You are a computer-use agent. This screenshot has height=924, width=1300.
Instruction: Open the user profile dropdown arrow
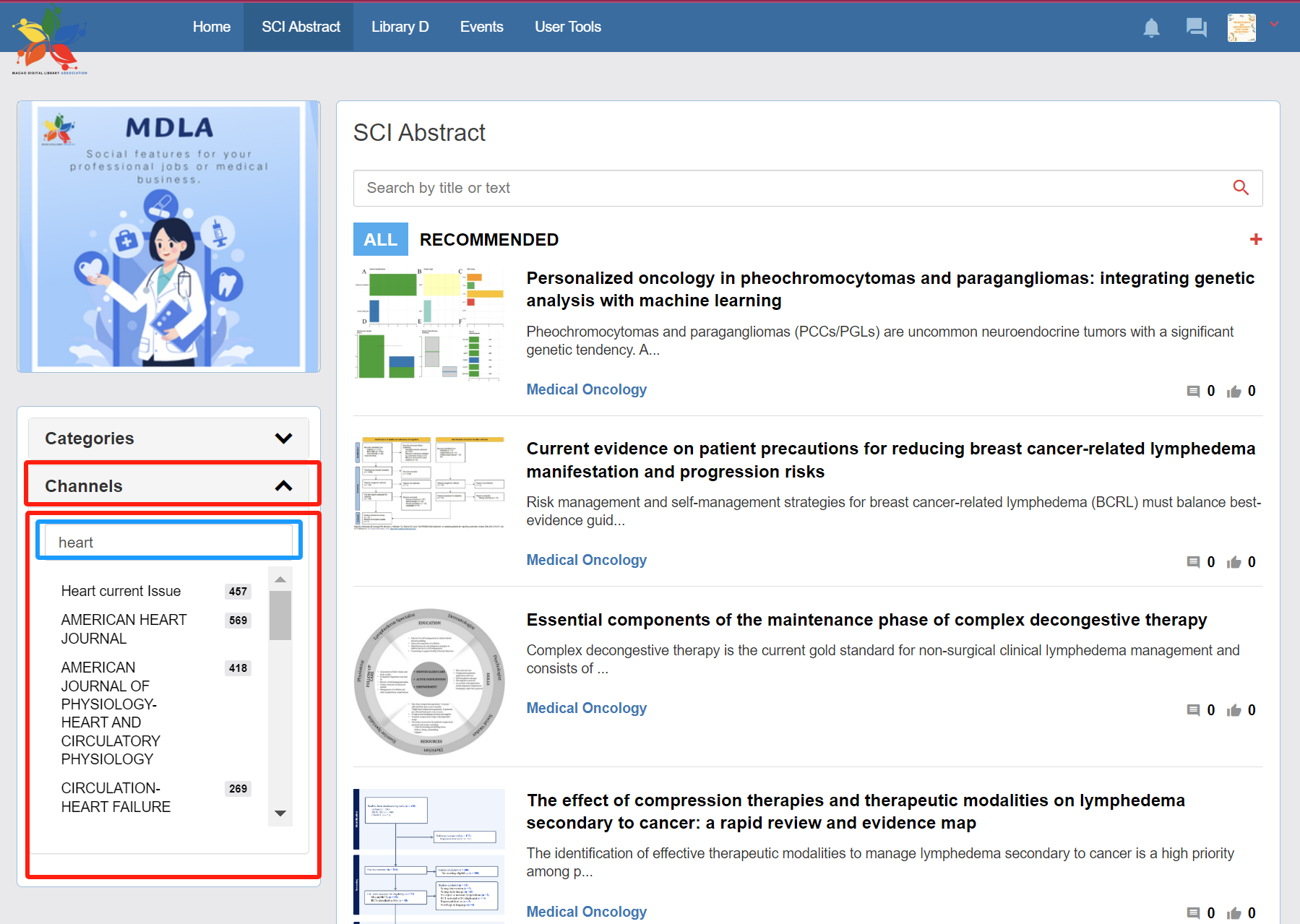point(1274,25)
